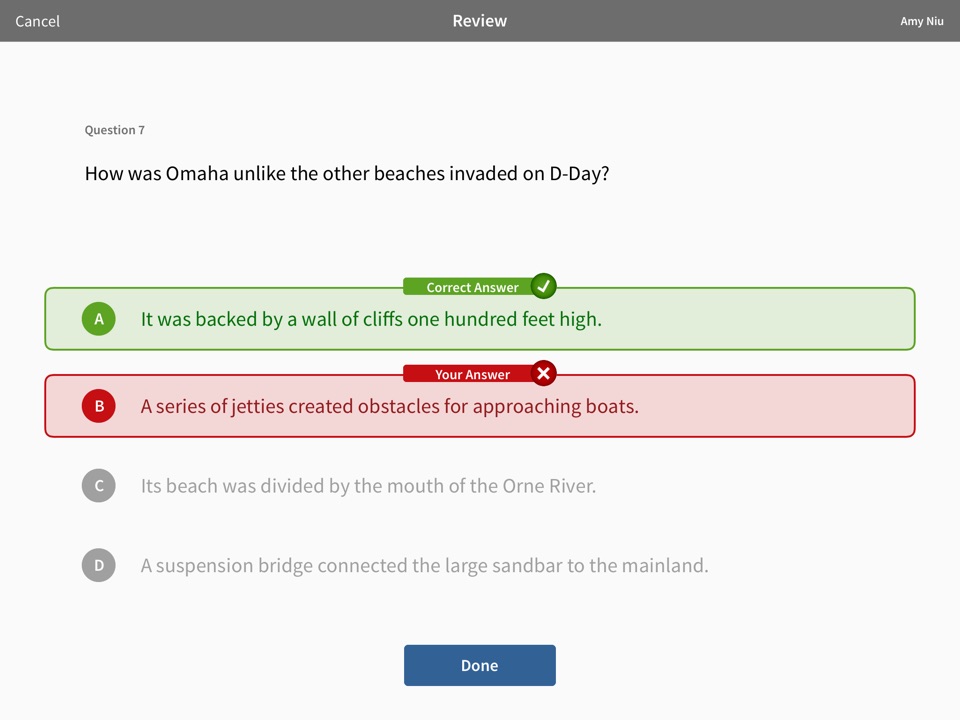The height and width of the screenshot is (720, 960).
Task: Select the green A circle option
Action: (99, 319)
